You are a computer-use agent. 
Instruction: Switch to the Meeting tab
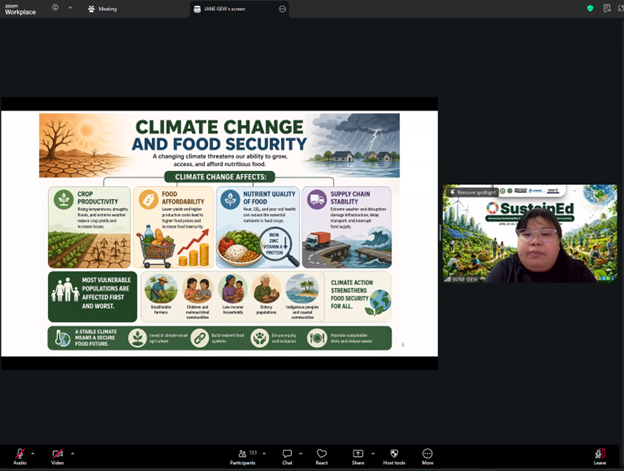(102, 8)
